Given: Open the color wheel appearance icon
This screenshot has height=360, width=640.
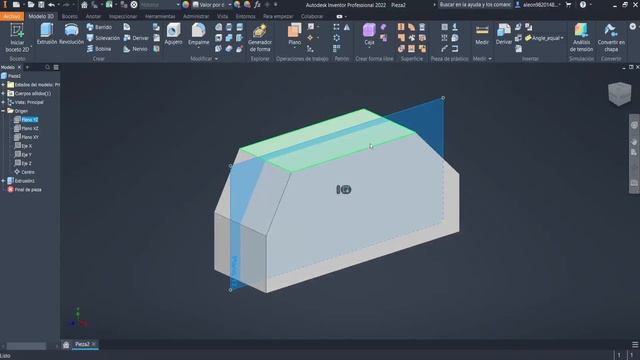Looking at the screenshot, I should 186,5.
